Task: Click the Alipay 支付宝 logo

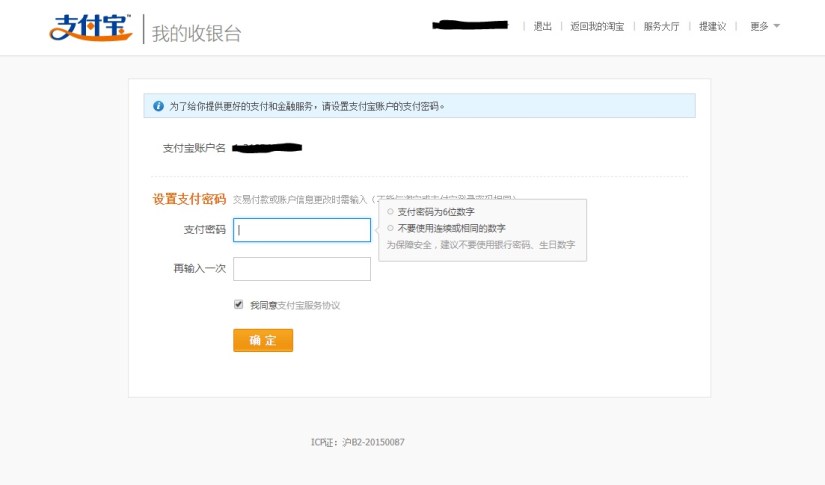Action: [90, 28]
